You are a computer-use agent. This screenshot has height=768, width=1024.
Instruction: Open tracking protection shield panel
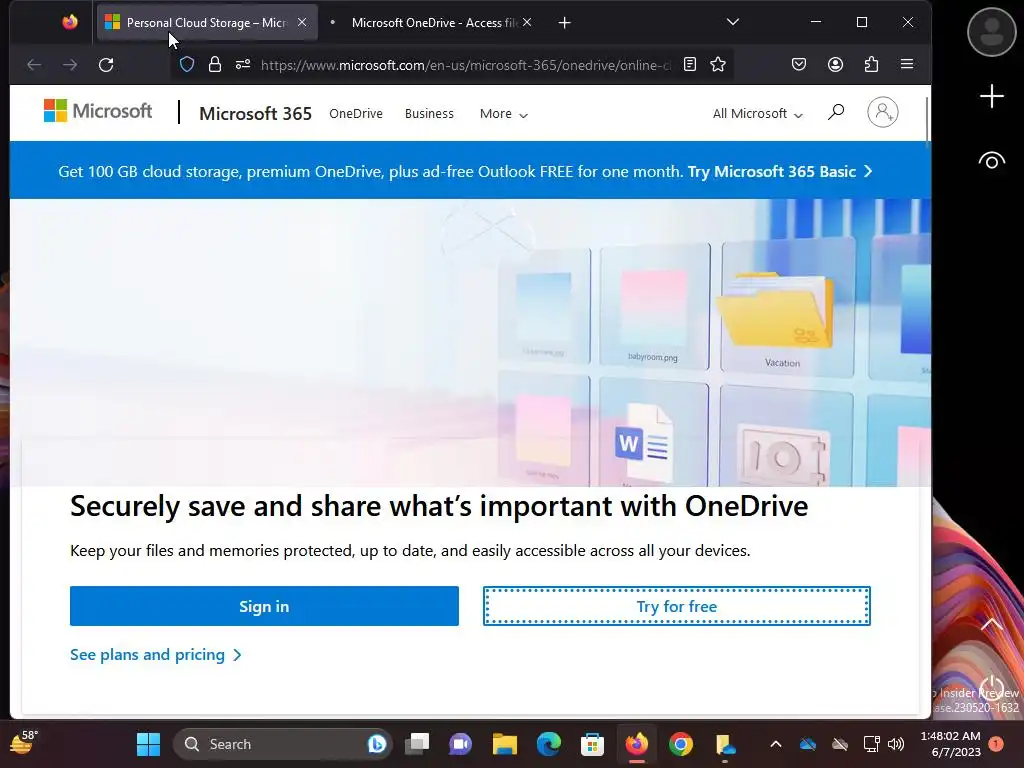[187, 65]
